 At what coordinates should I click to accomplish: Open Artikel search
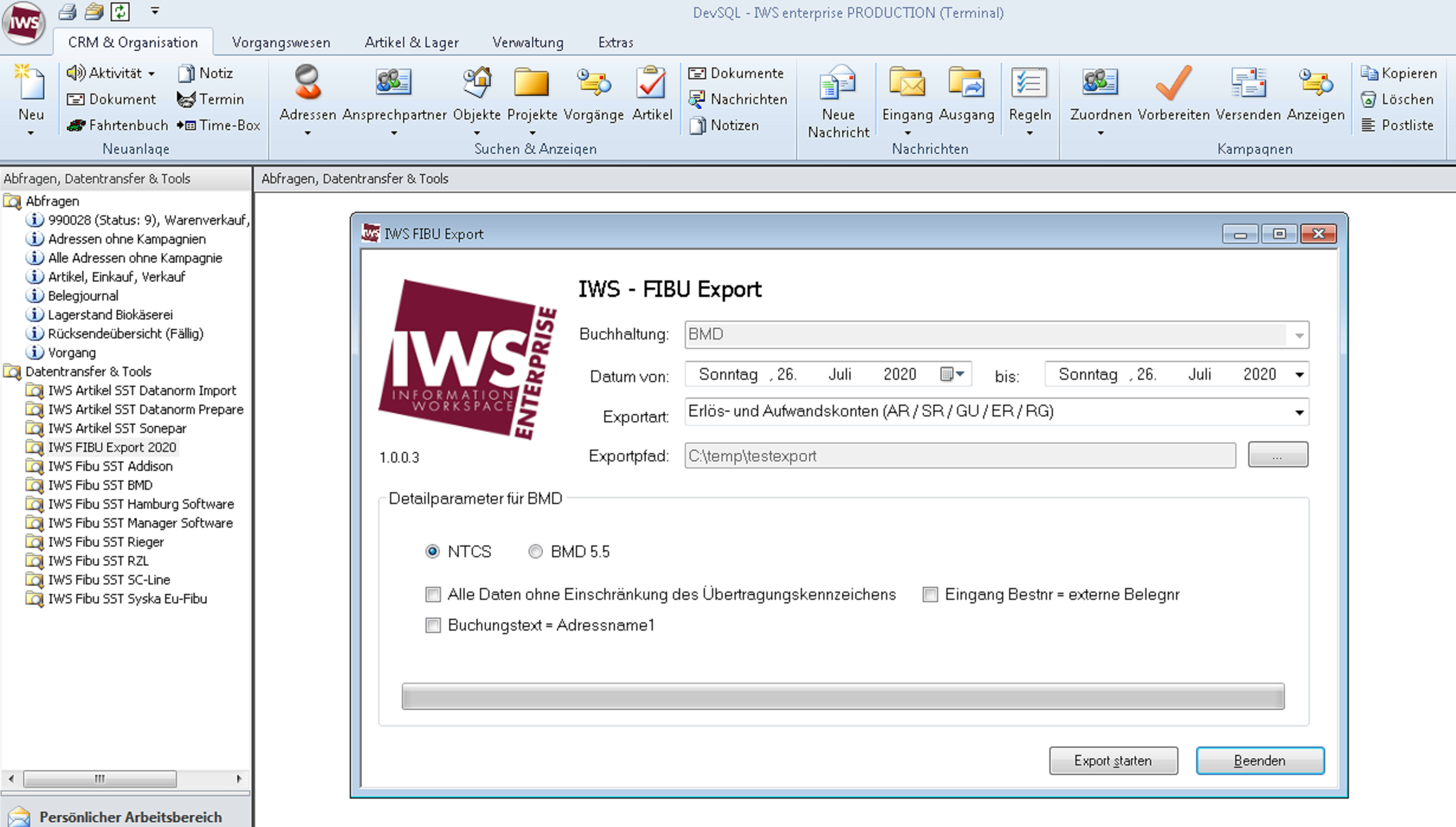[x=652, y=93]
